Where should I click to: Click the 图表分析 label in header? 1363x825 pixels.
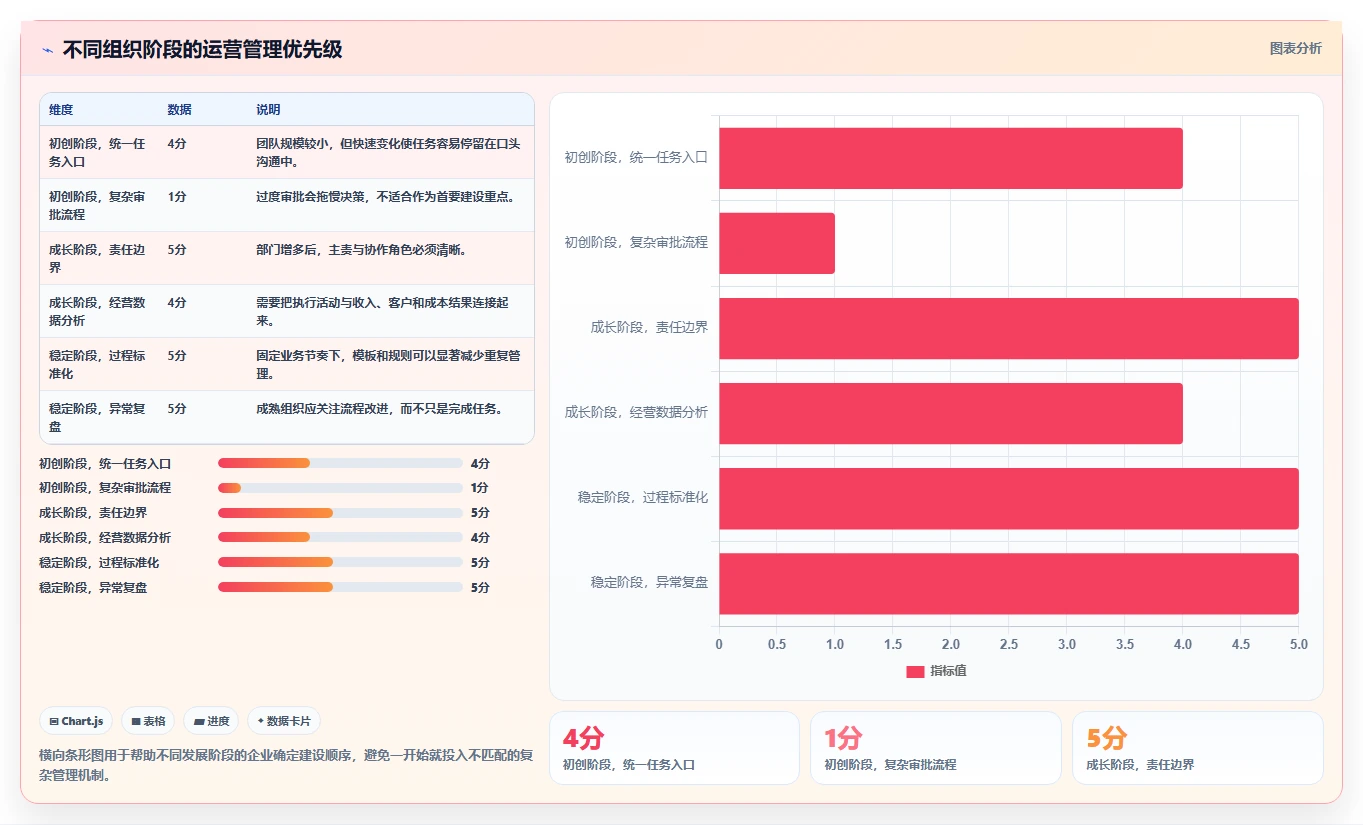pyautogui.click(x=1295, y=49)
